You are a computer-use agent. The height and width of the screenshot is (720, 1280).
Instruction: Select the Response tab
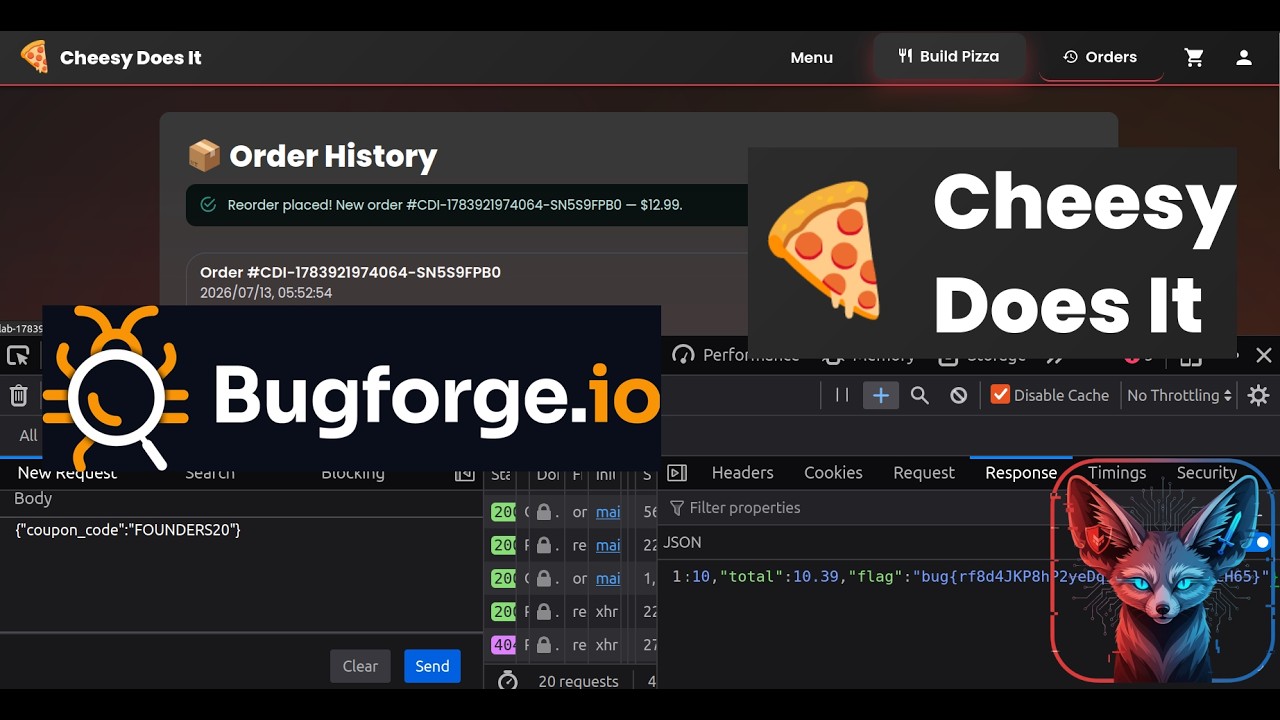coord(1021,473)
